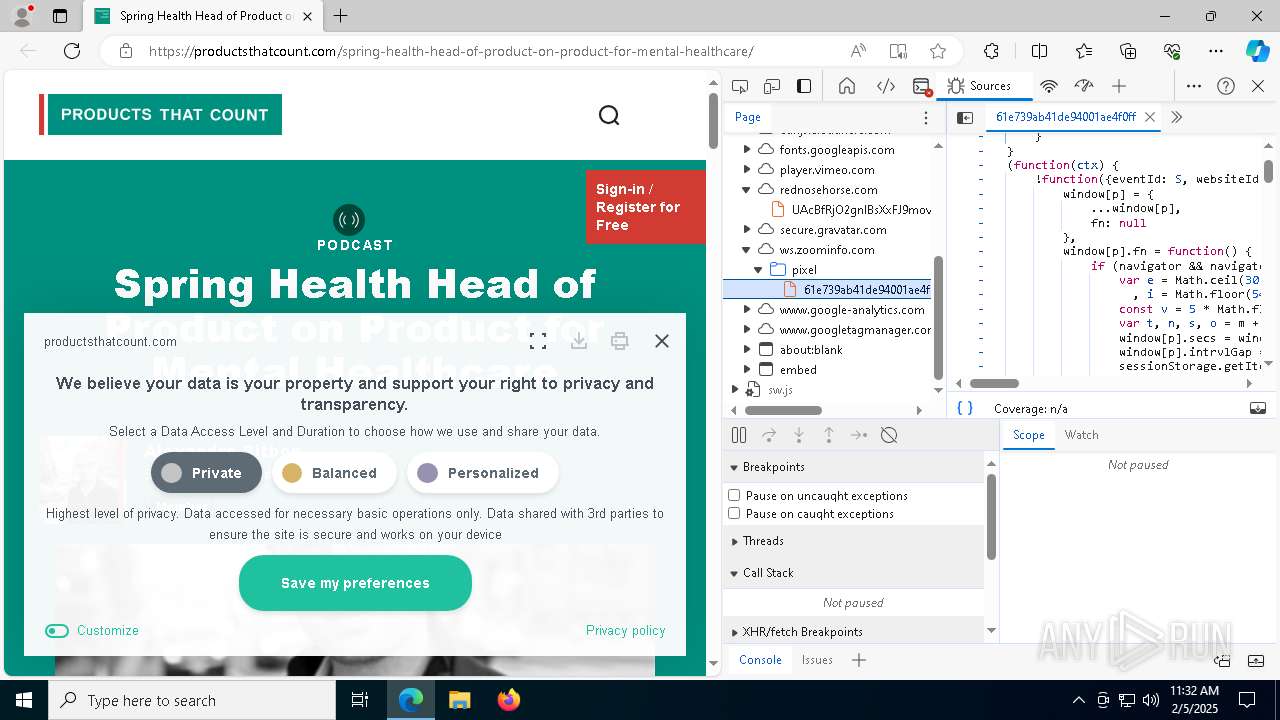Open the Privacy policy link

pyautogui.click(x=625, y=630)
